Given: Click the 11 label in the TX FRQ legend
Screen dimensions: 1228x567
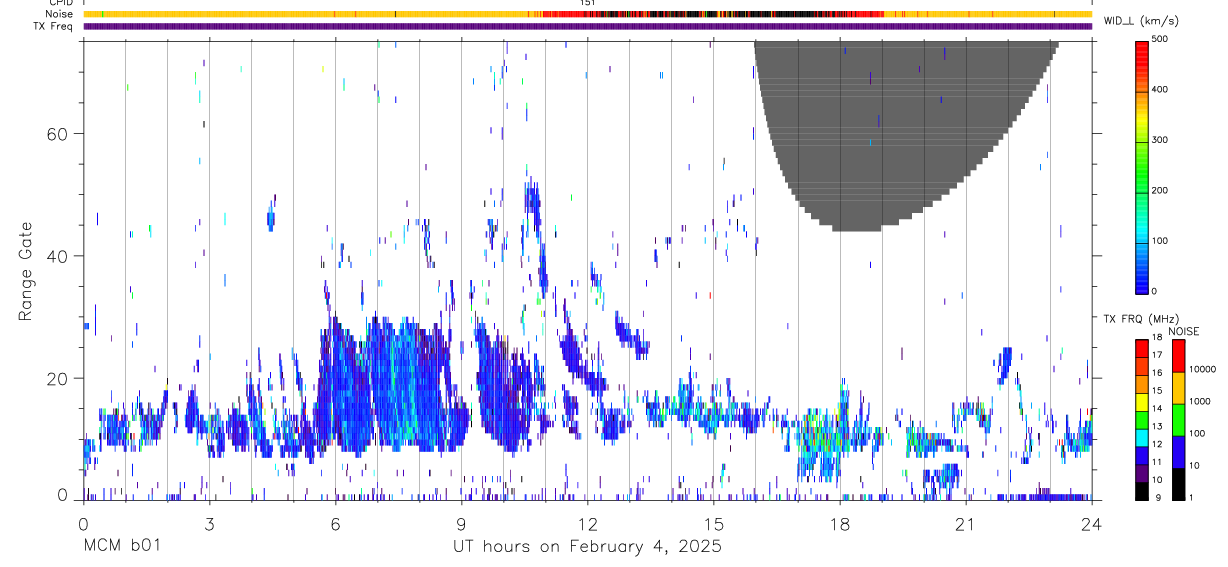Looking at the screenshot, I should click(1157, 462).
